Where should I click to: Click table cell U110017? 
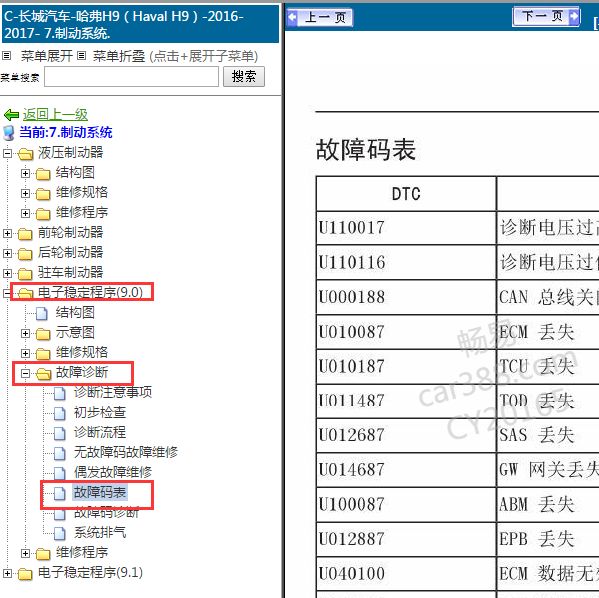coord(406,228)
